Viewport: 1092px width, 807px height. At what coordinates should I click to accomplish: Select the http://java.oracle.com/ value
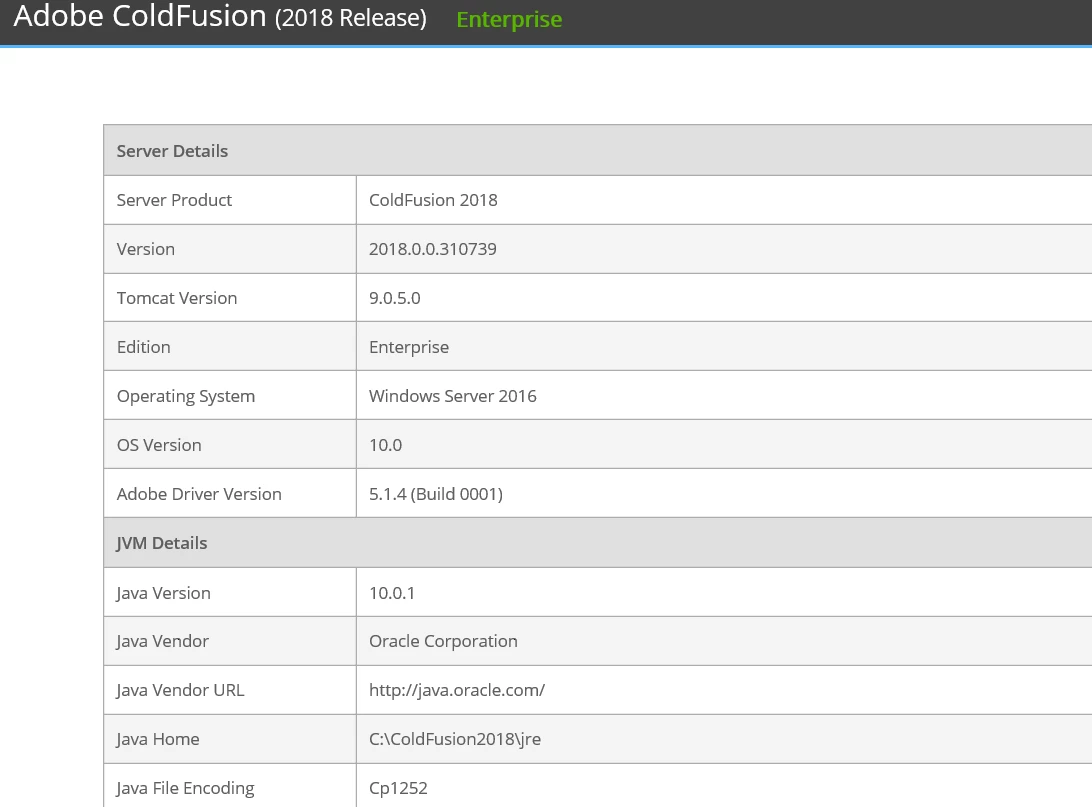click(457, 690)
